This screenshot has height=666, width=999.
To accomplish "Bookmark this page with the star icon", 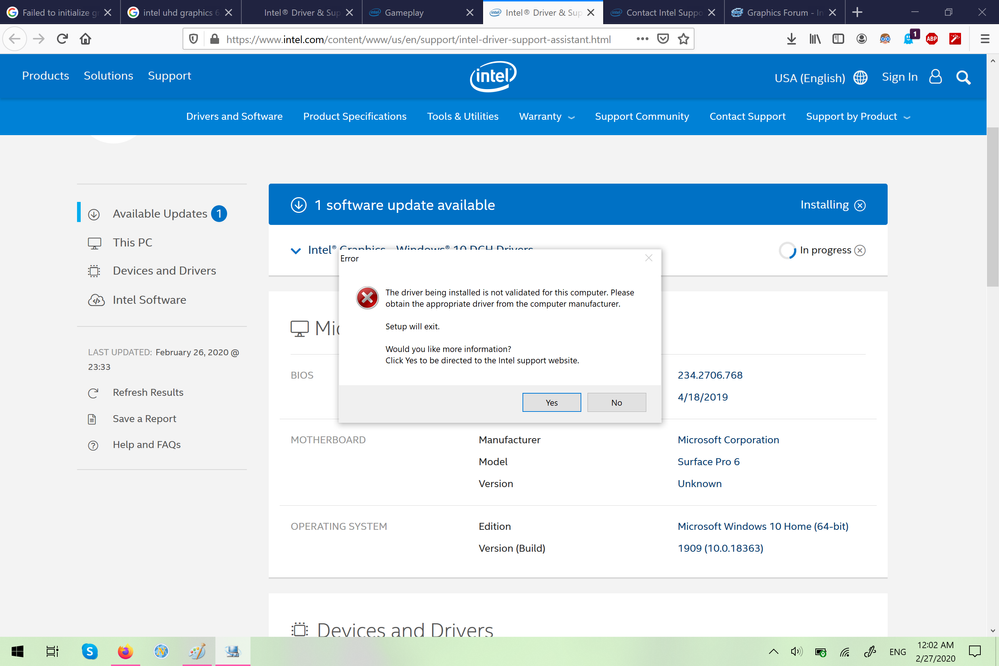I will (x=684, y=39).
